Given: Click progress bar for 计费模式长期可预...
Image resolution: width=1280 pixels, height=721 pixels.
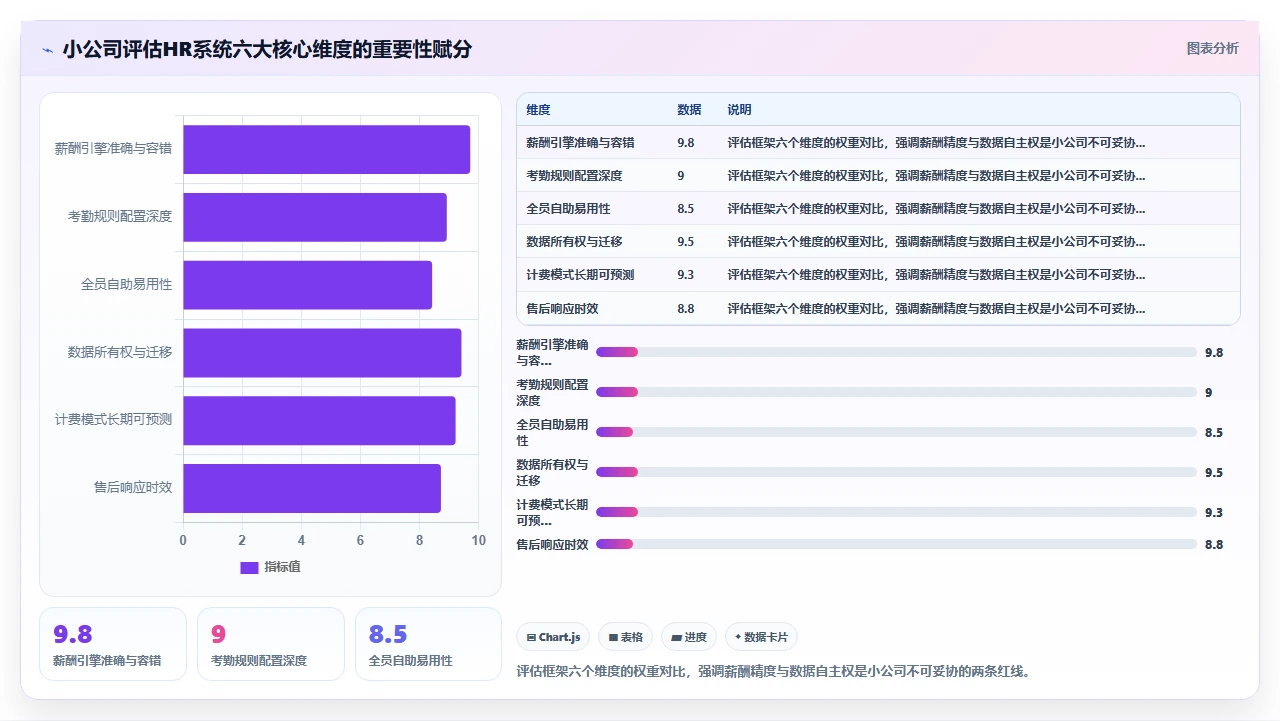Looking at the screenshot, I should coord(896,512).
